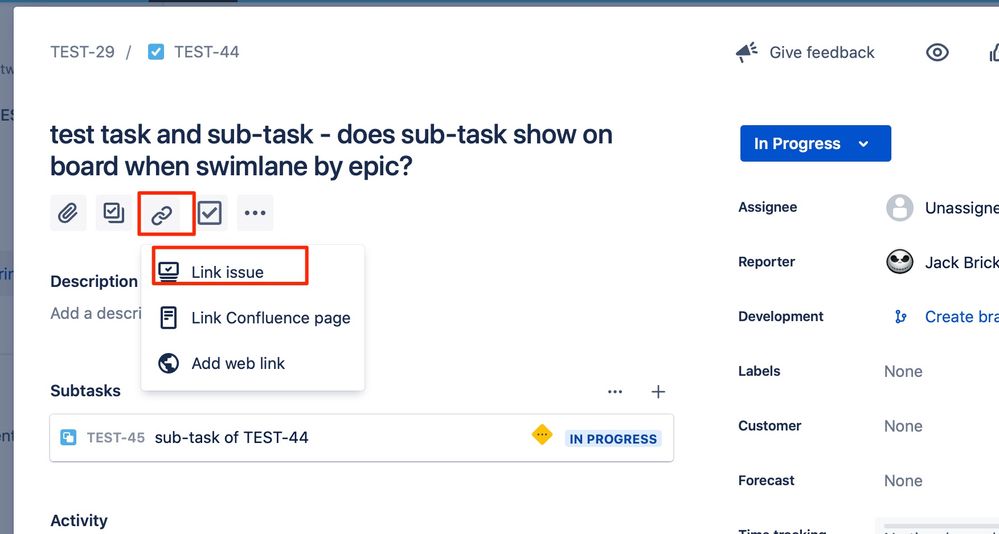Open parent issue TEST-29 breadcrumb

pyautogui.click(x=82, y=52)
